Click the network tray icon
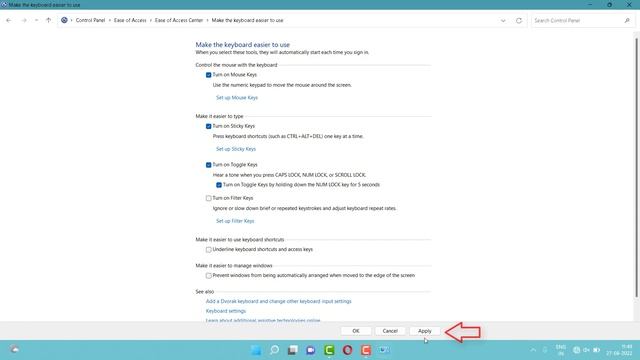The image size is (640, 360). [576, 350]
